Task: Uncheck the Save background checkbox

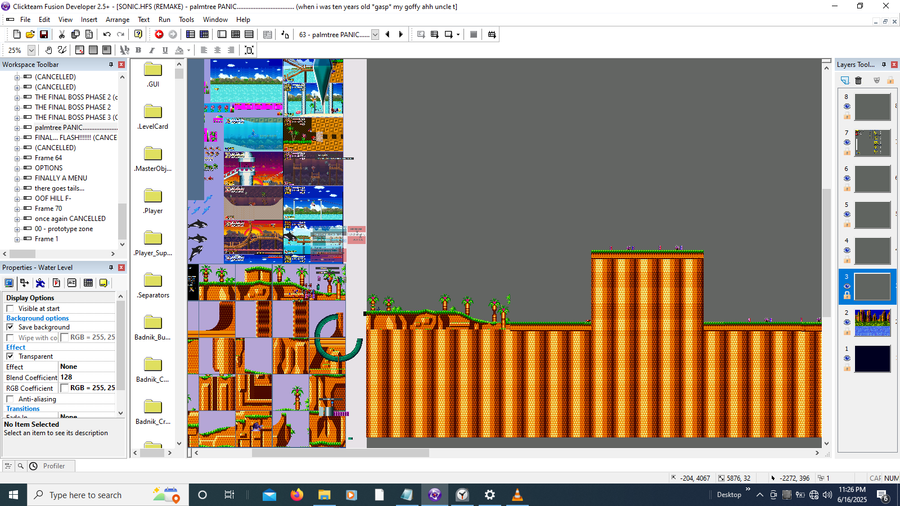Action: coord(10,327)
